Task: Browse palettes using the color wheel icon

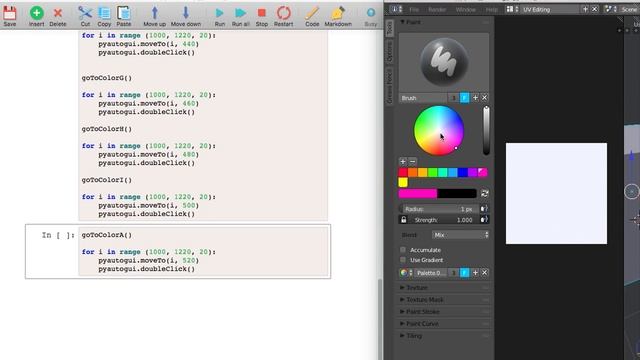Action: tap(406, 273)
